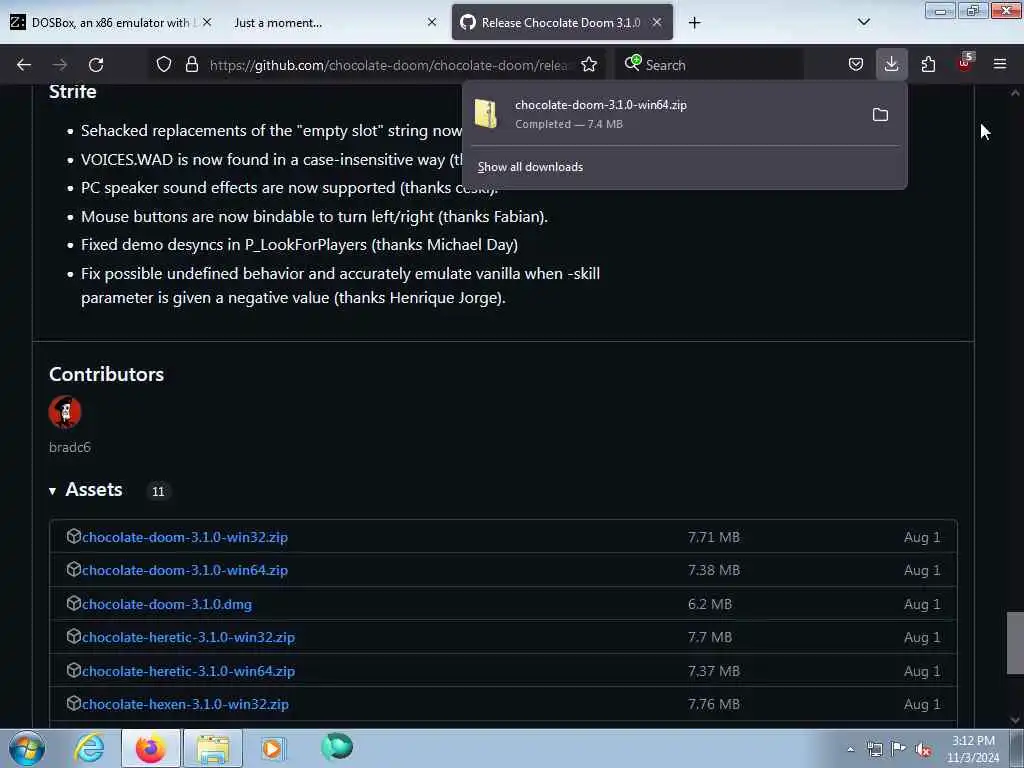Download chocolate-doom-3.1.0.dmg asset
The height and width of the screenshot is (768, 1024).
click(167, 604)
